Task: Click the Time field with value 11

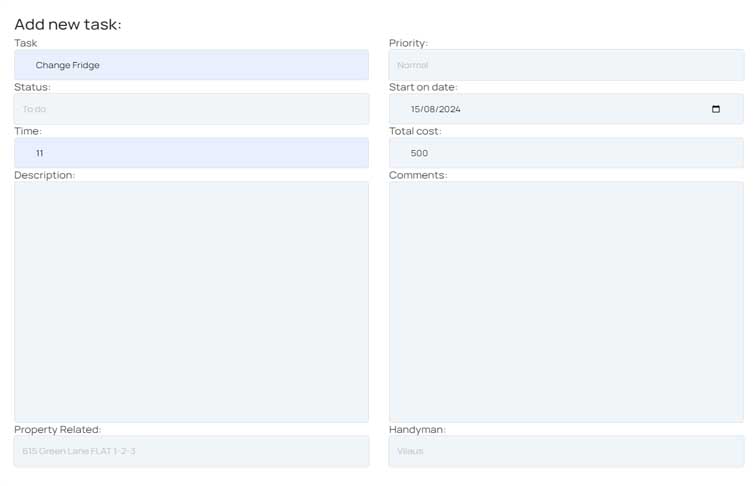Action: coord(191,153)
